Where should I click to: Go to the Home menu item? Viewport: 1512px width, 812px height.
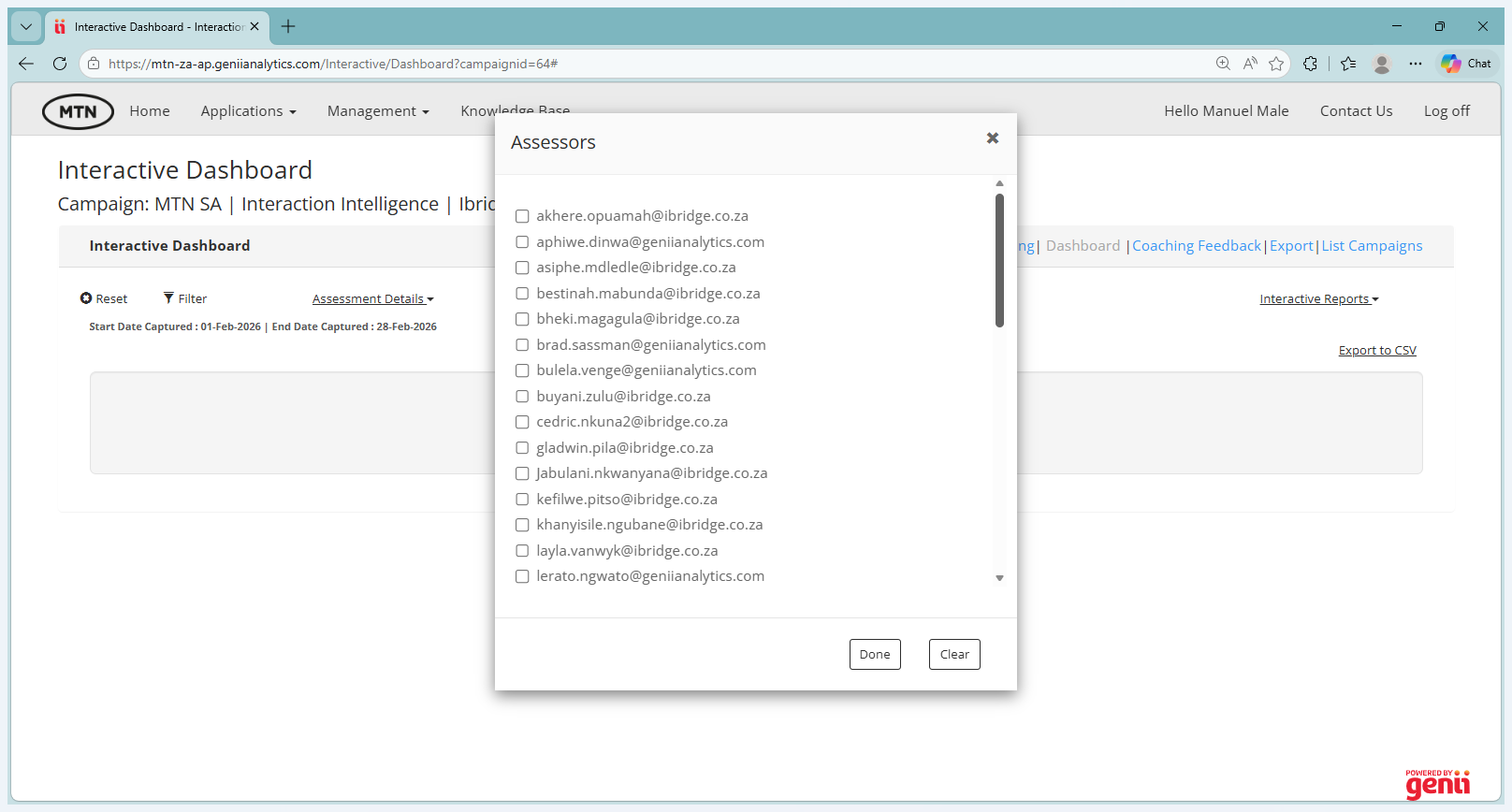[150, 111]
